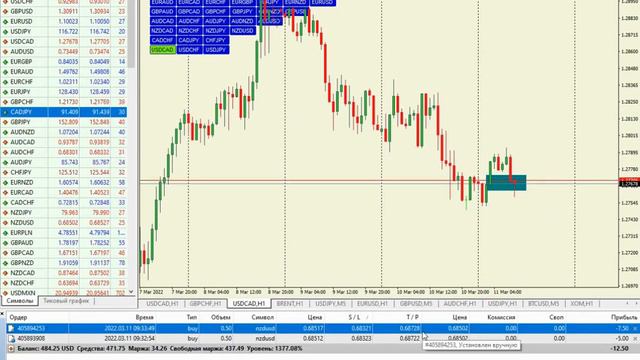Switch chart to USDCHF via symbol button

(x=189, y=50)
